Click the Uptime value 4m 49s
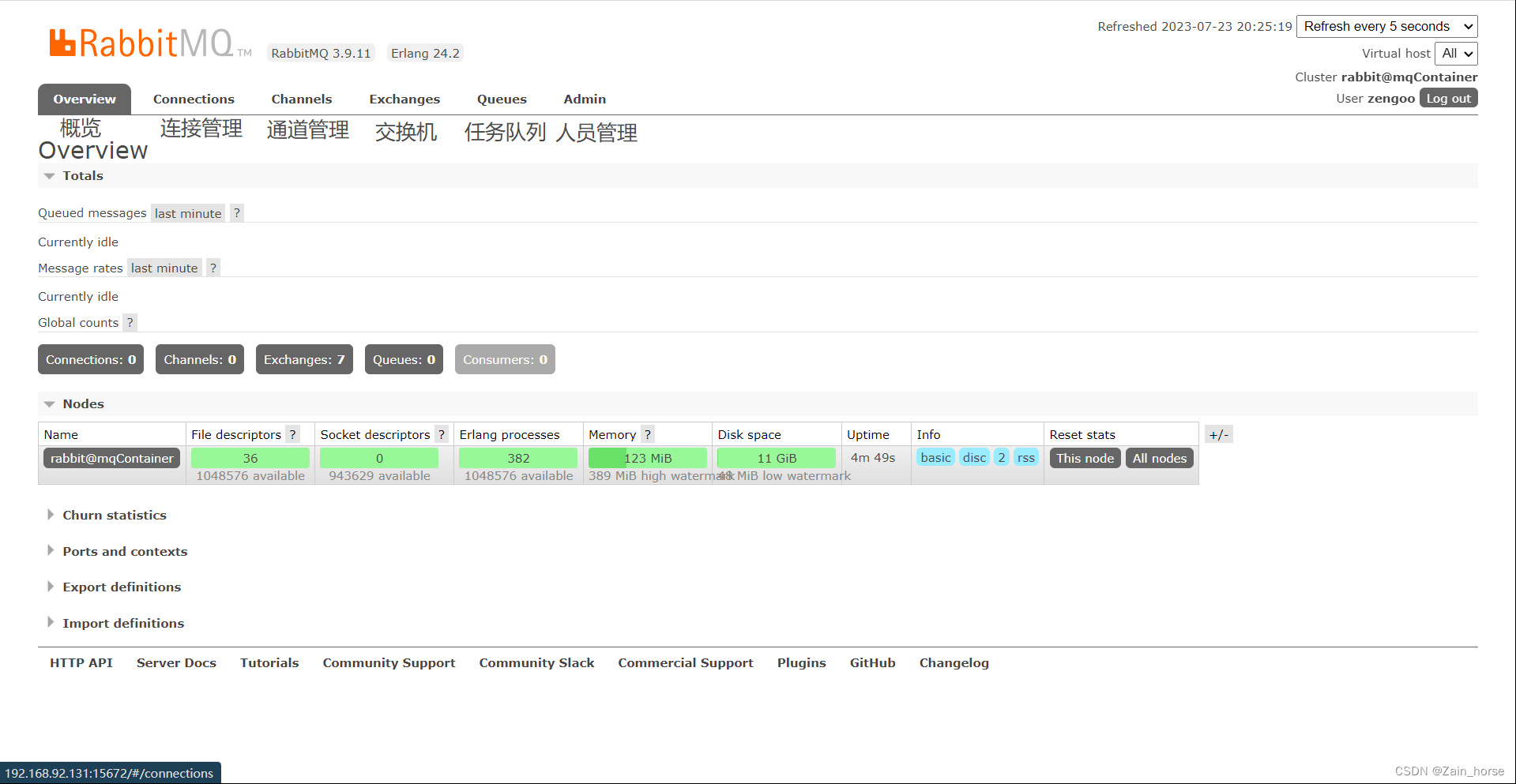This screenshot has height=784, width=1516. [873, 457]
